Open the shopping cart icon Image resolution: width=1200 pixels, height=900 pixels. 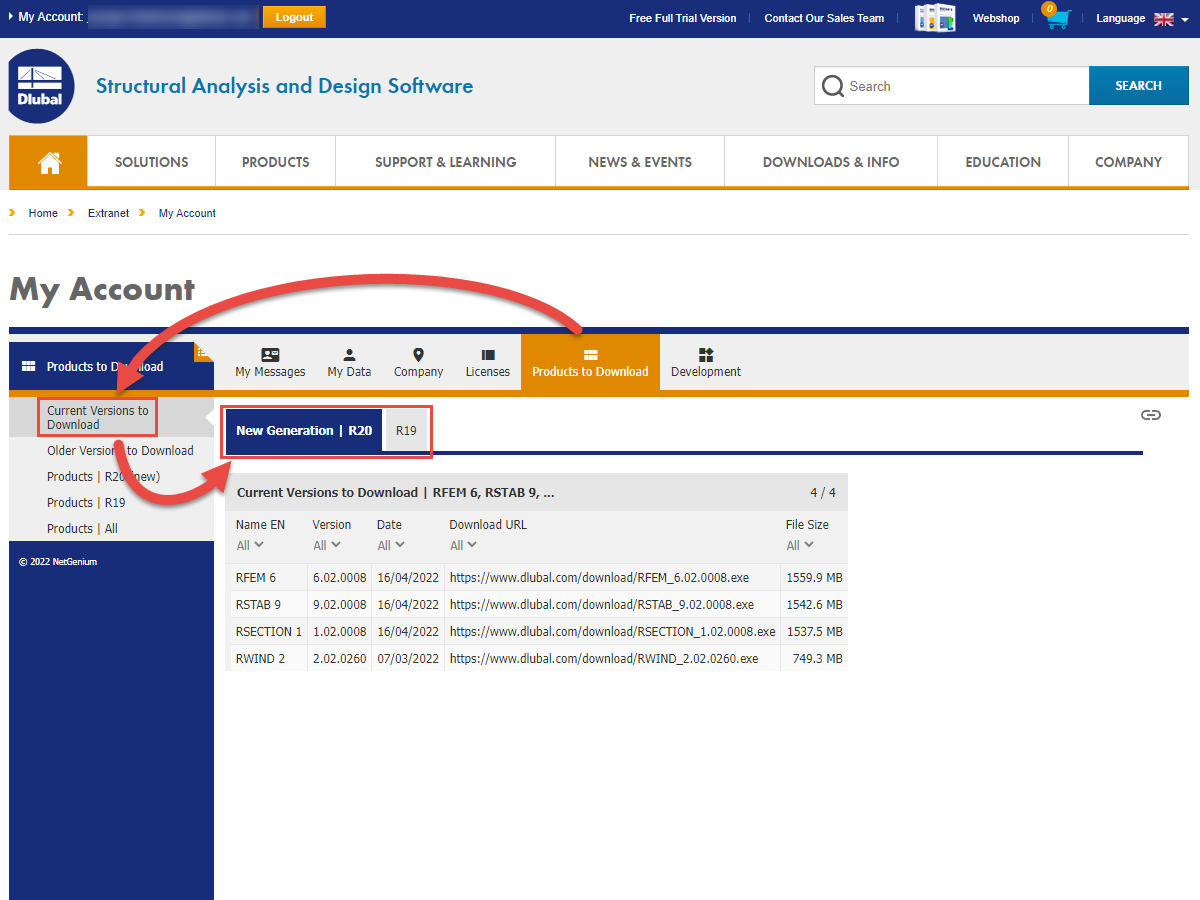point(1056,17)
